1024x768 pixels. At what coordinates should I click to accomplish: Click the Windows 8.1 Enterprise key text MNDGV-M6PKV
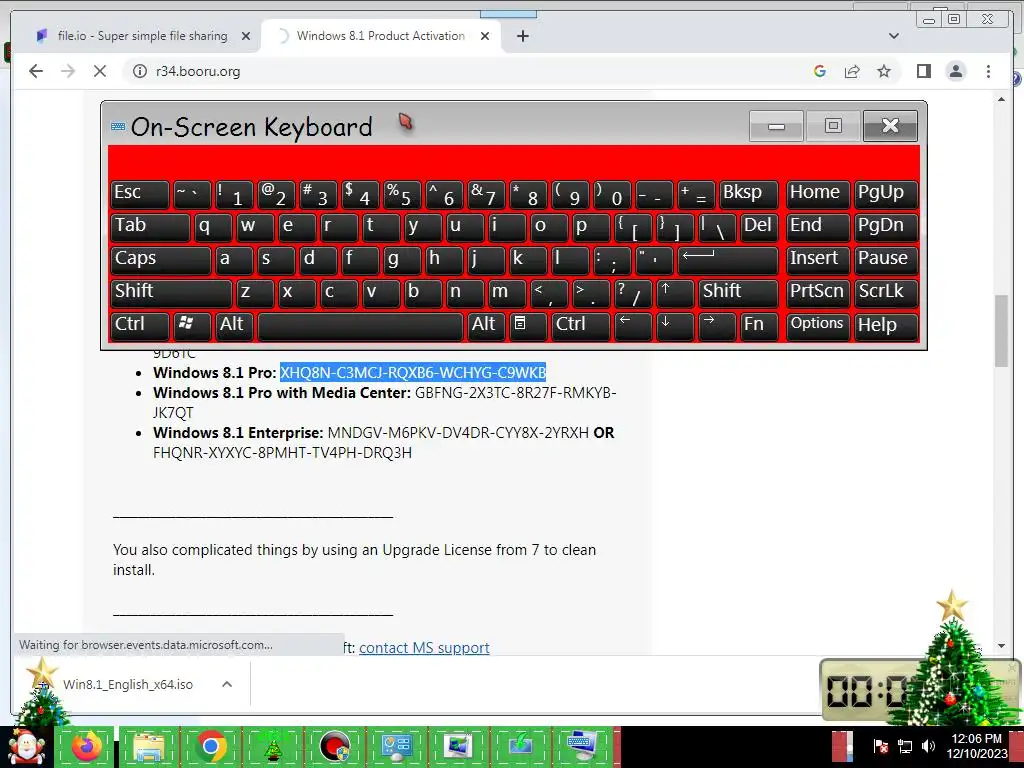(458, 433)
